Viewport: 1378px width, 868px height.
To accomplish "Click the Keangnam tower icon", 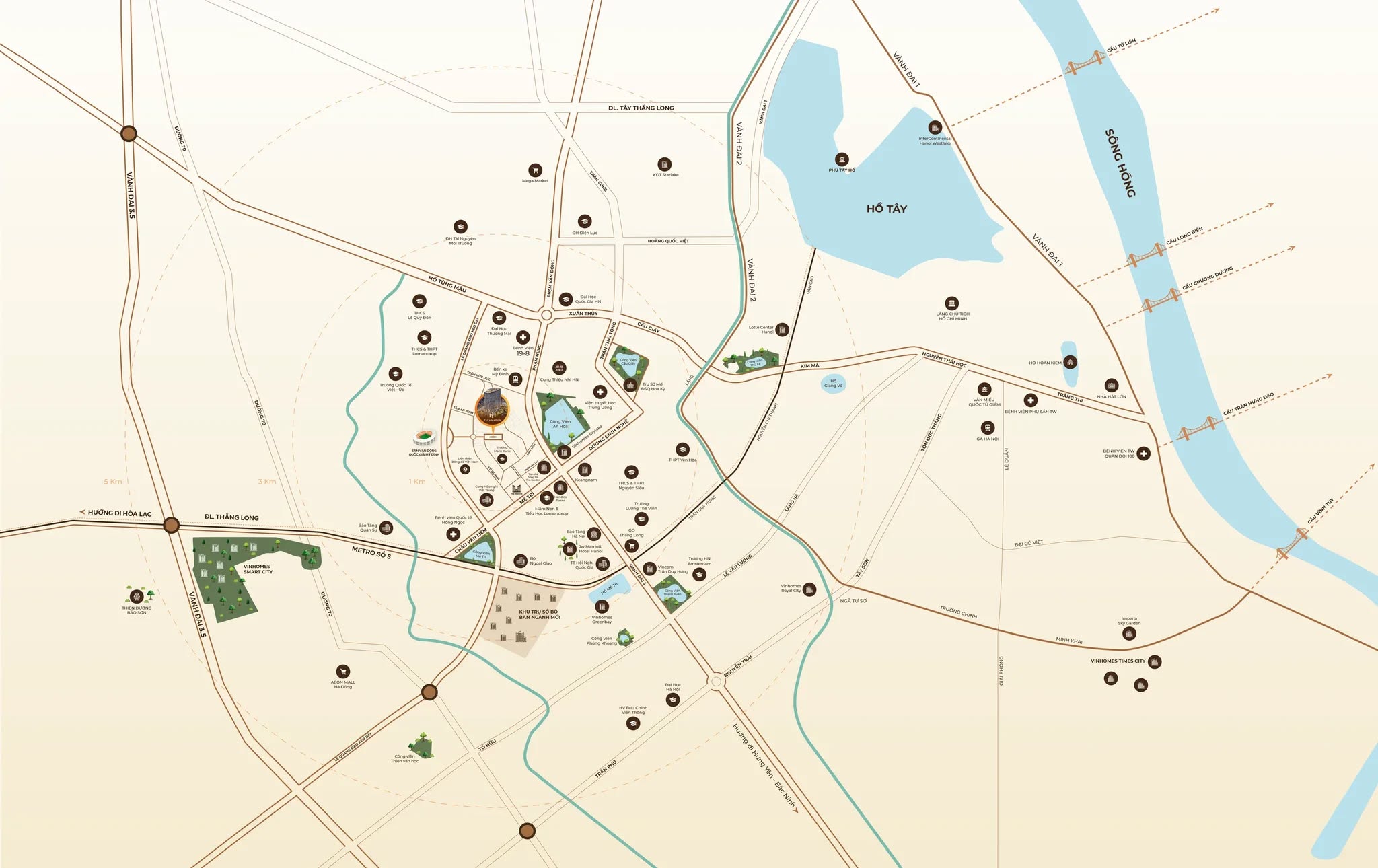I will coord(585,470).
